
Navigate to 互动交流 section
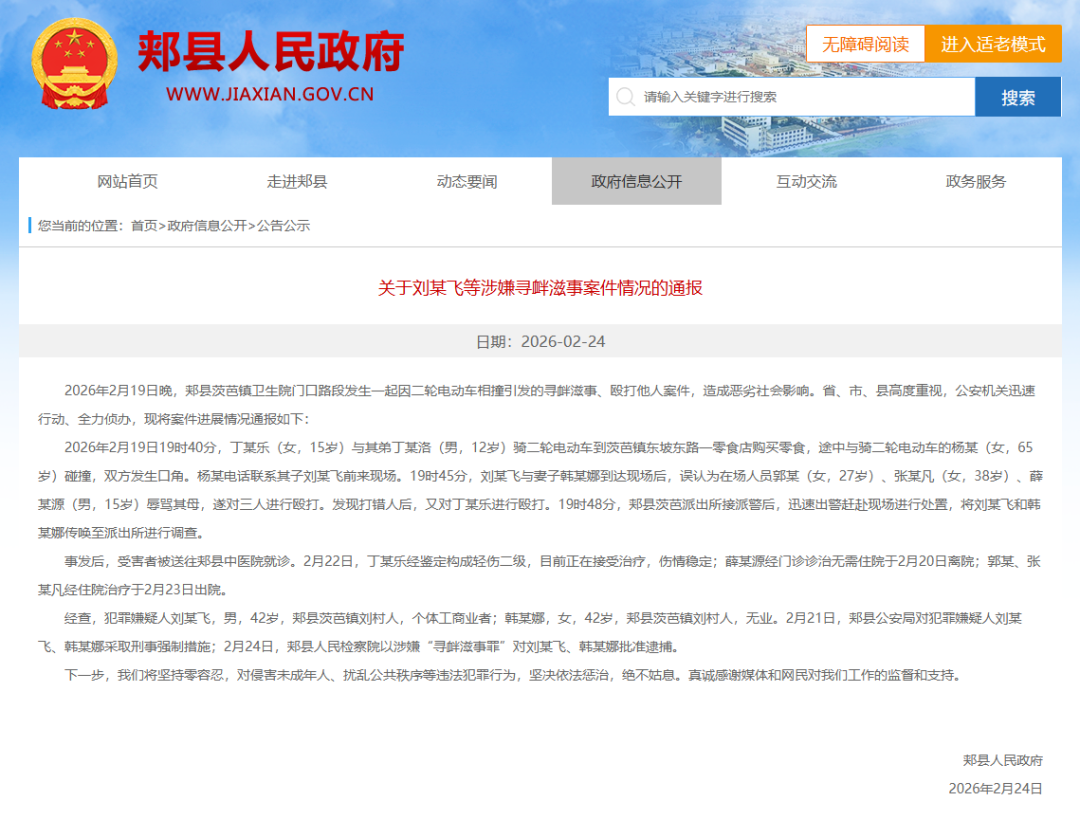(x=806, y=181)
